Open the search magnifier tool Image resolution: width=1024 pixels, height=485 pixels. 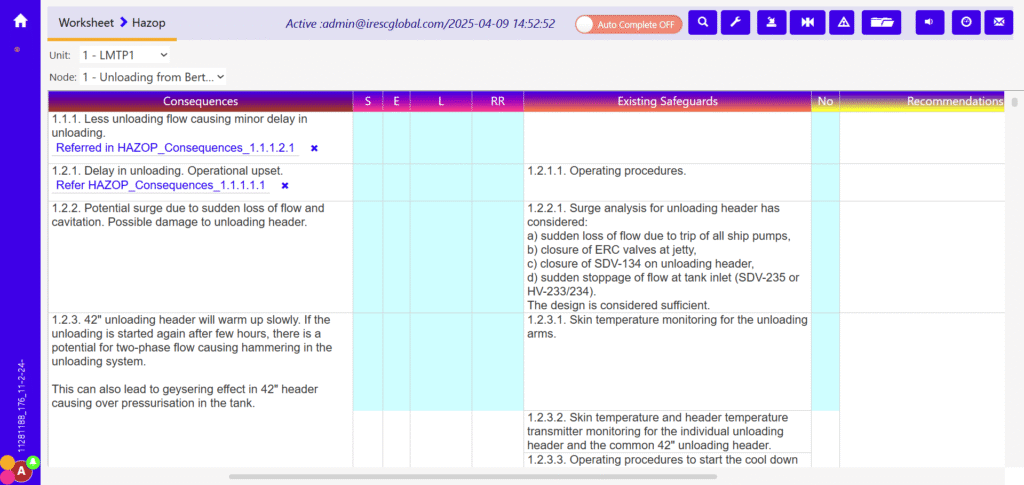tap(703, 22)
